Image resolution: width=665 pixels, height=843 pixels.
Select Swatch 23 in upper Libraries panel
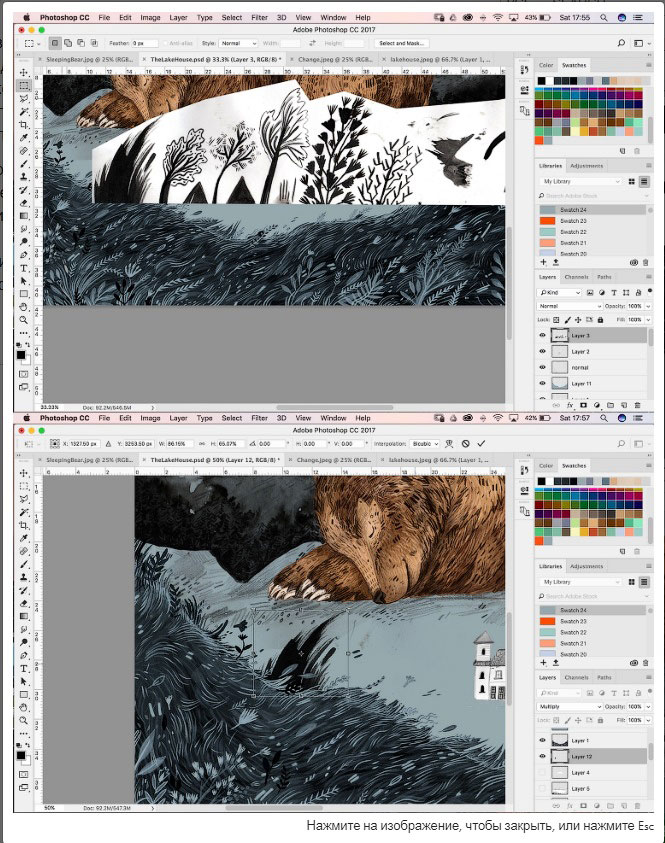(593, 221)
